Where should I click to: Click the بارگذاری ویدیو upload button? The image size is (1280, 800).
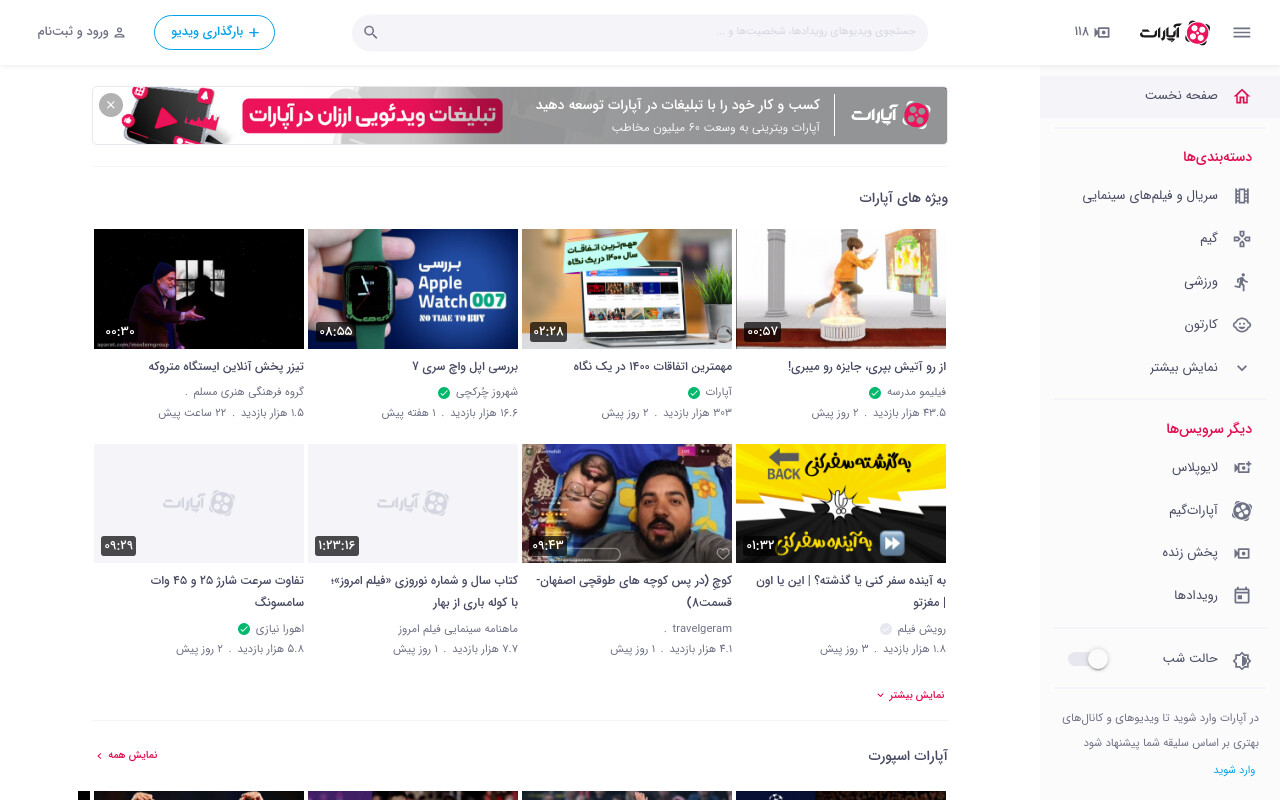(x=214, y=32)
